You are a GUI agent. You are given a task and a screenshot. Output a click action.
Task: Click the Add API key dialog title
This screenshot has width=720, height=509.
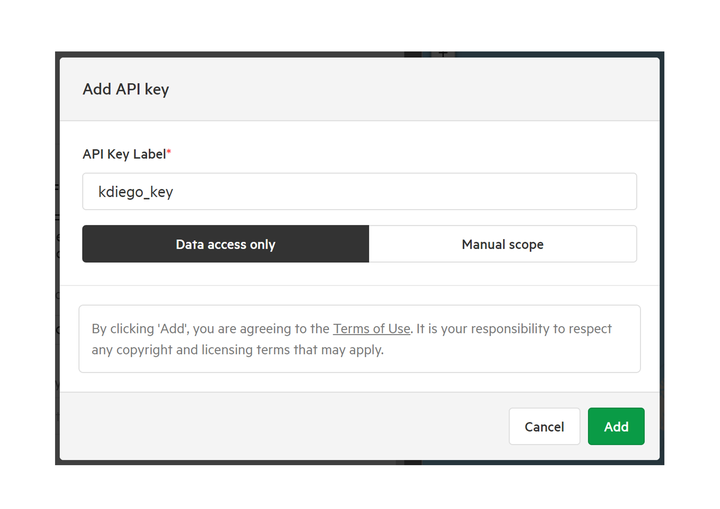126,89
